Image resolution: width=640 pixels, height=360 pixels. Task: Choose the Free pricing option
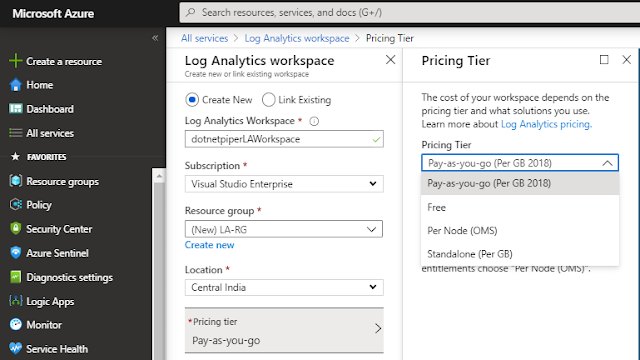[520, 207]
